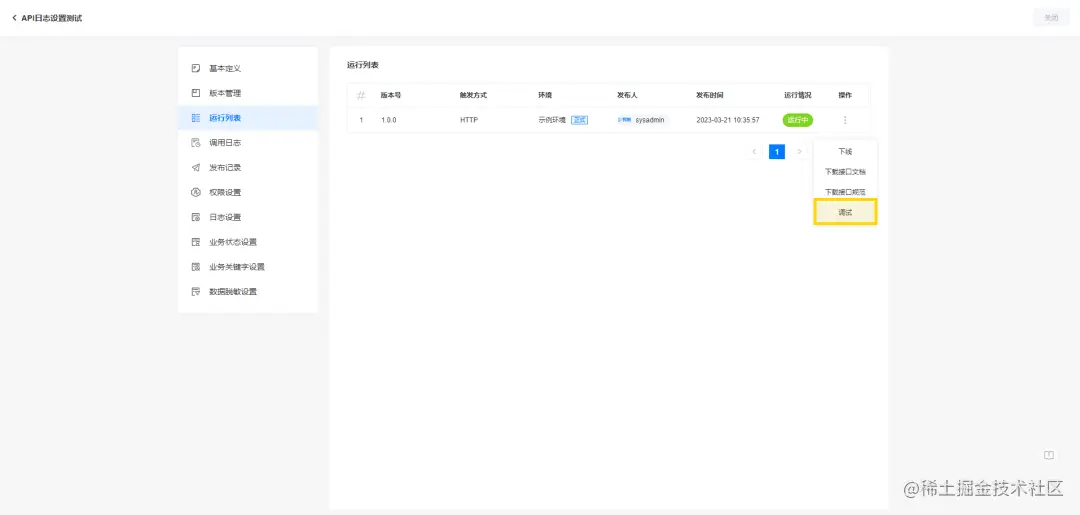Go to previous page in pagination
This screenshot has height=515, width=1080.
tap(754, 151)
